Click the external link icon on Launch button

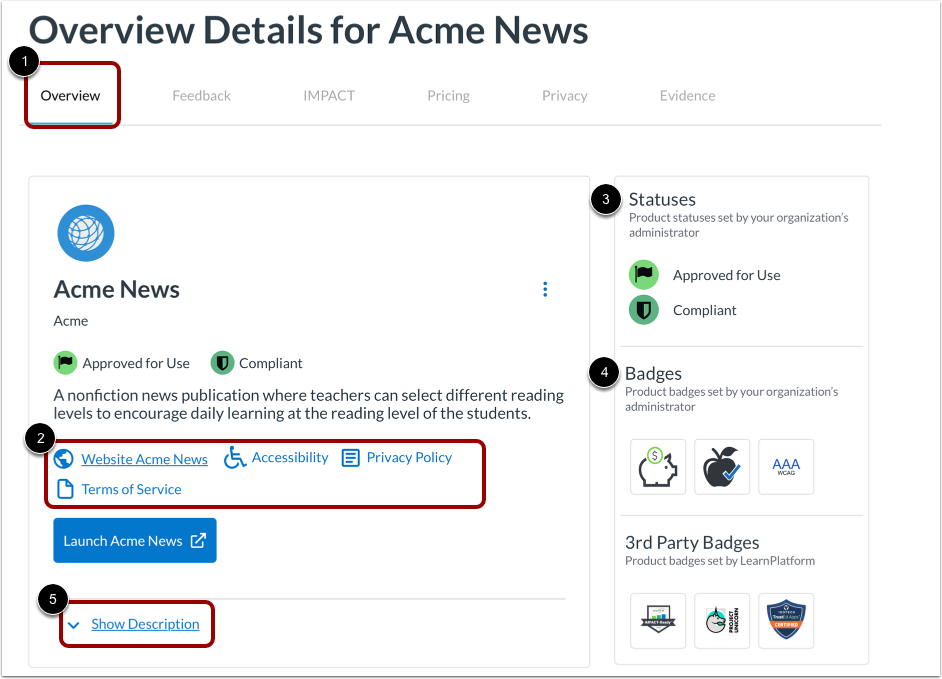point(198,540)
